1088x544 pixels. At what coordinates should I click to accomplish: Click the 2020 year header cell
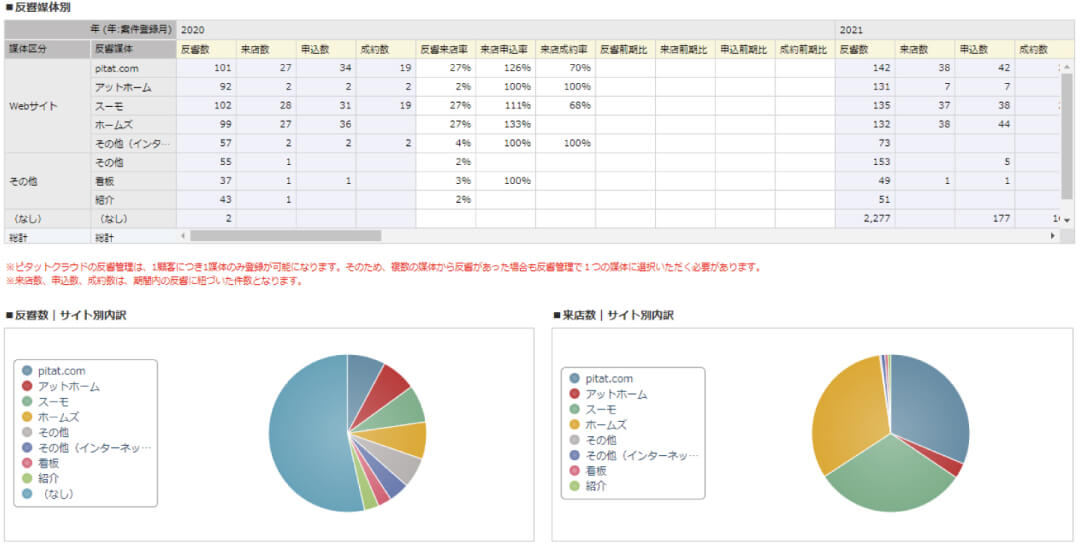pyautogui.click(x=506, y=30)
